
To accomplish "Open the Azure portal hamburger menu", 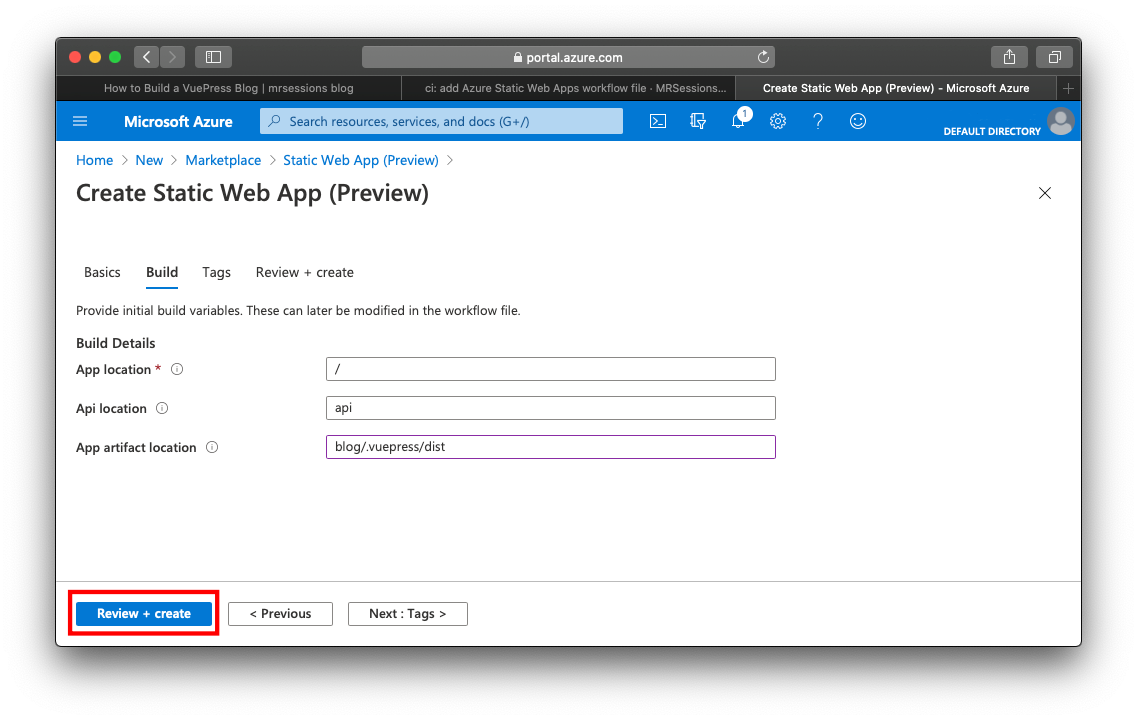I will [80, 121].
